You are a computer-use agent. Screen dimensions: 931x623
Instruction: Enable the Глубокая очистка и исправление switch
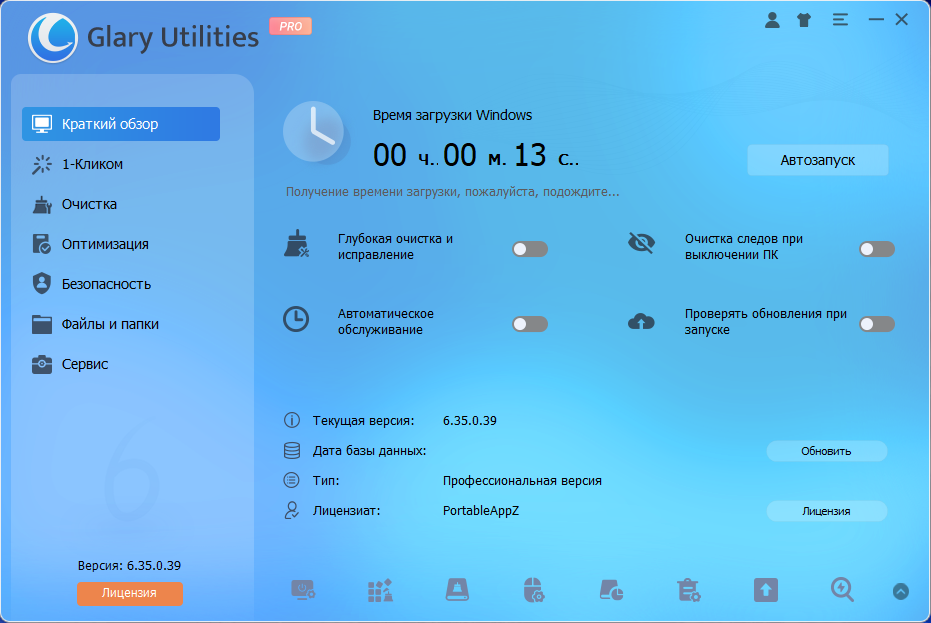point(529,249)
